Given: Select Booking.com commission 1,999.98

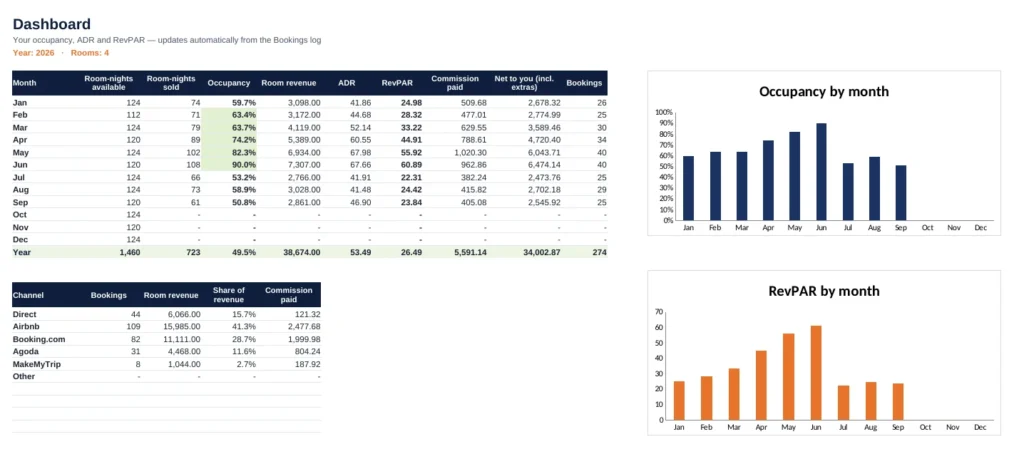Looking at the screenshot, I should coord(302,339).
